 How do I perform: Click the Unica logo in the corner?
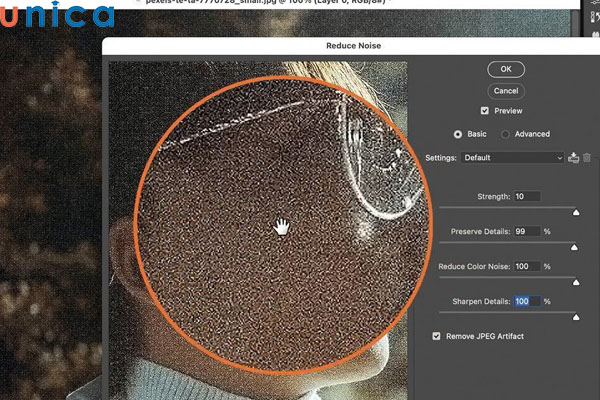57,17
